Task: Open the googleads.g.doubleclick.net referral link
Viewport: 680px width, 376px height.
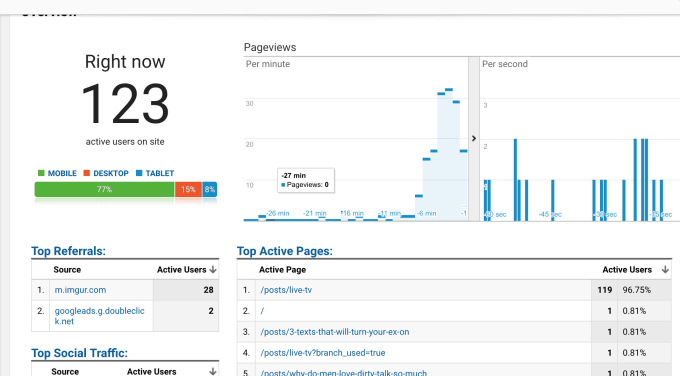Action: tap(99, 316)
